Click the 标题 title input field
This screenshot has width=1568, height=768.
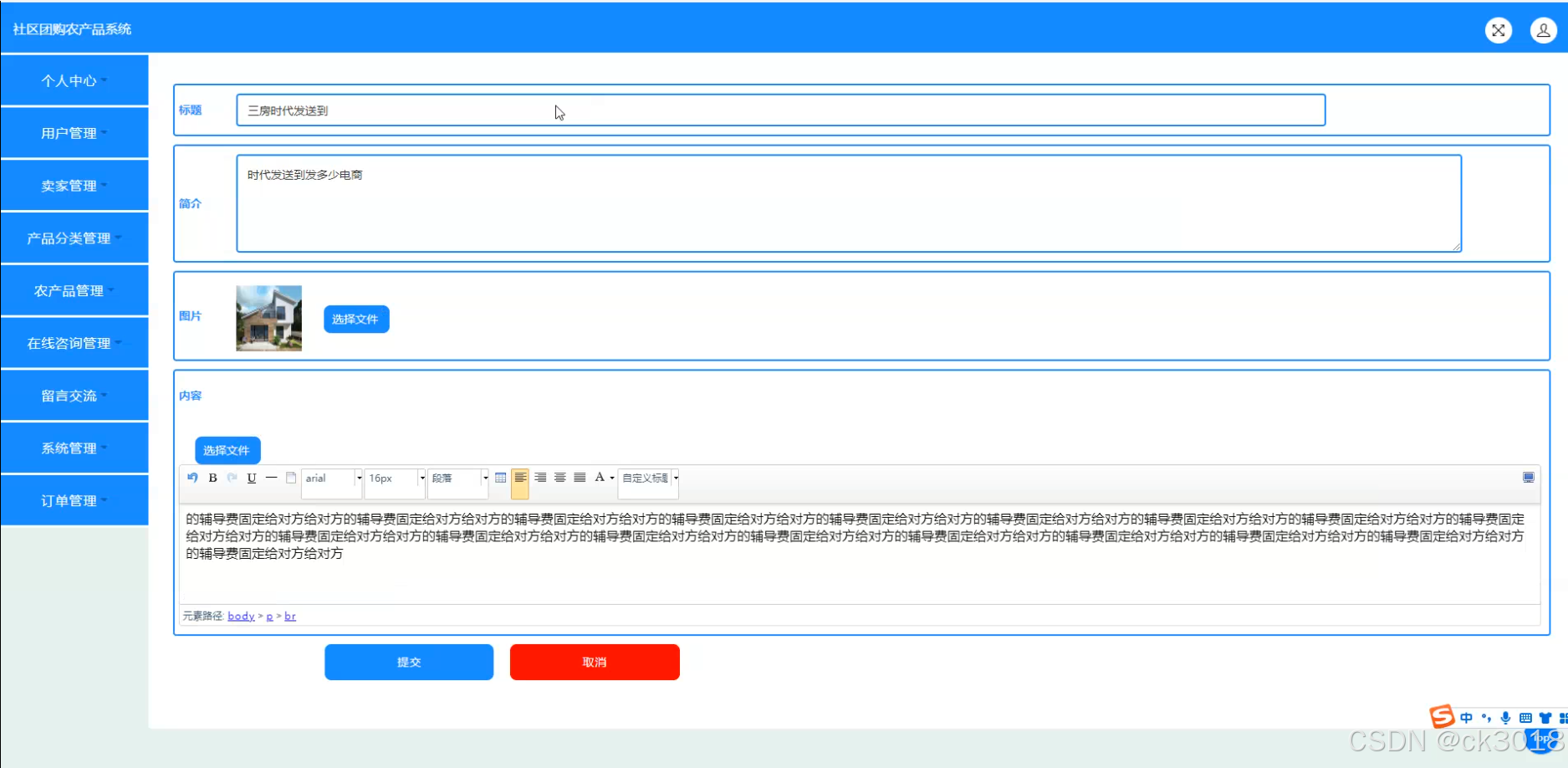pyautogui.click(x=781, y=110)
